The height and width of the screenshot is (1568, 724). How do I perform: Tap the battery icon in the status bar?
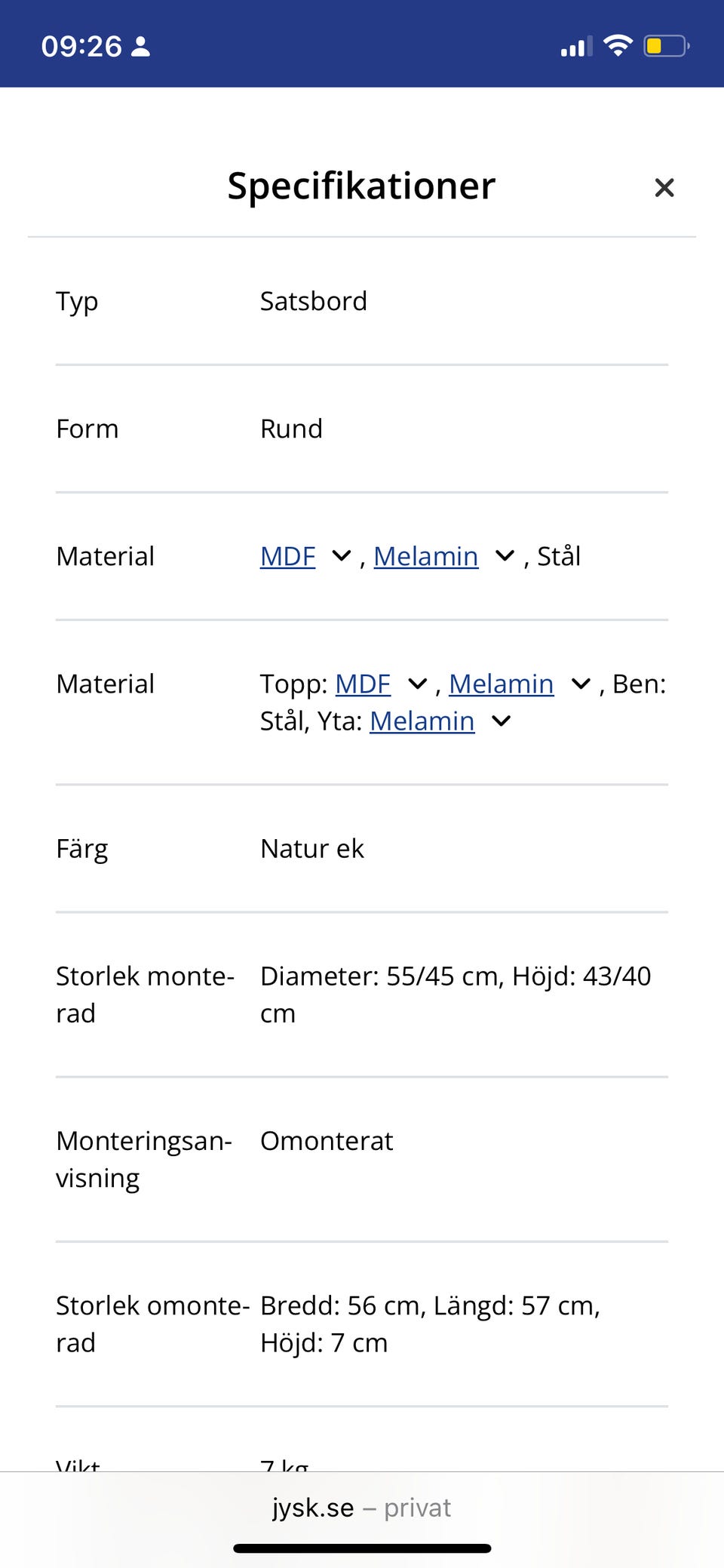[666, 46]
